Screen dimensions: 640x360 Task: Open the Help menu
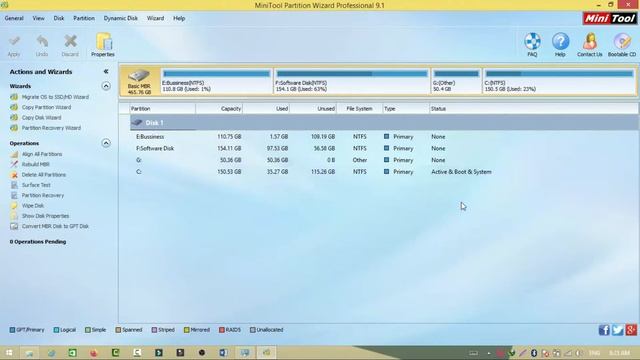pos(179,18)
